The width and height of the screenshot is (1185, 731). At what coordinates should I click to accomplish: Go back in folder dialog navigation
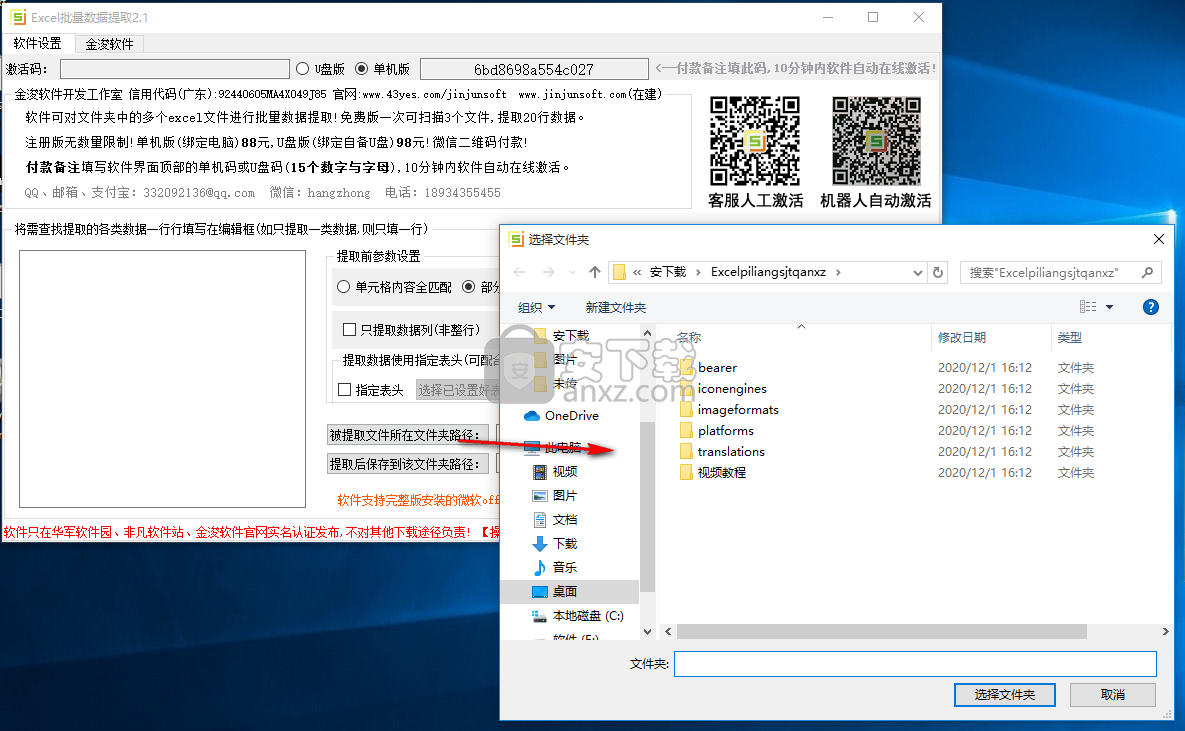point(519,272)
